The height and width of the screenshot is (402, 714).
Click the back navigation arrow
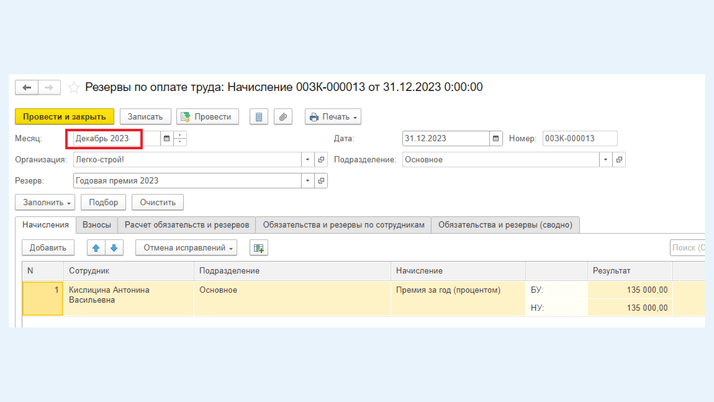27,88
